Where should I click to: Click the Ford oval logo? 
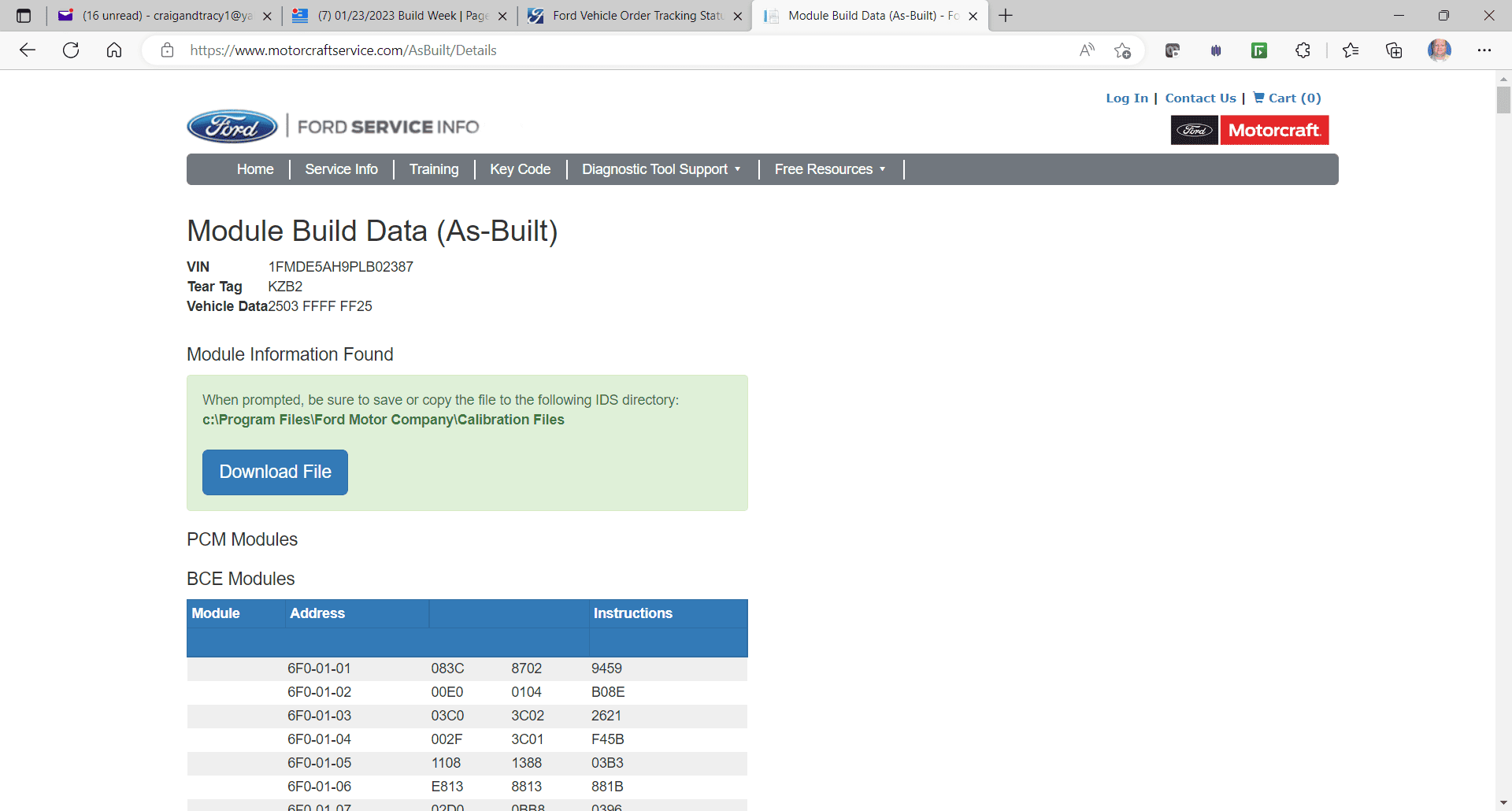click(232, 126)
